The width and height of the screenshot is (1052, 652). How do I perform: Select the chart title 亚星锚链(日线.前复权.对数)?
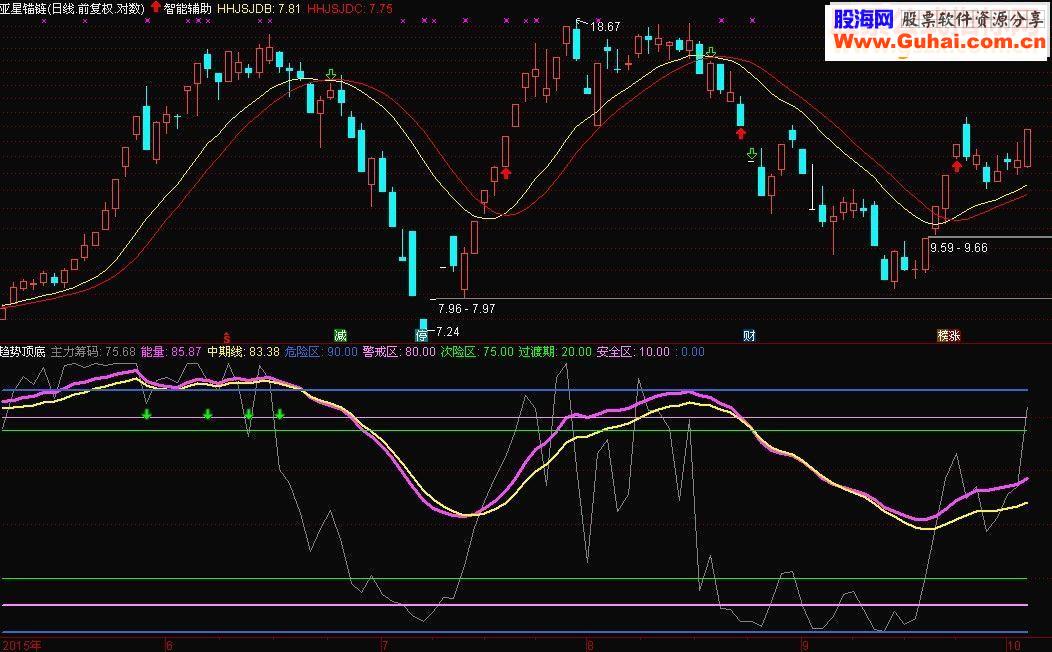coord(72,8)
